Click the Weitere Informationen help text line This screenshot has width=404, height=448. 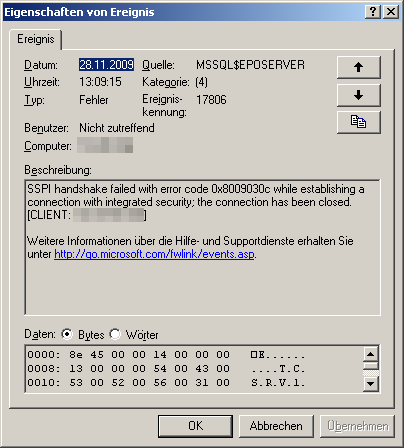(190, 241)
